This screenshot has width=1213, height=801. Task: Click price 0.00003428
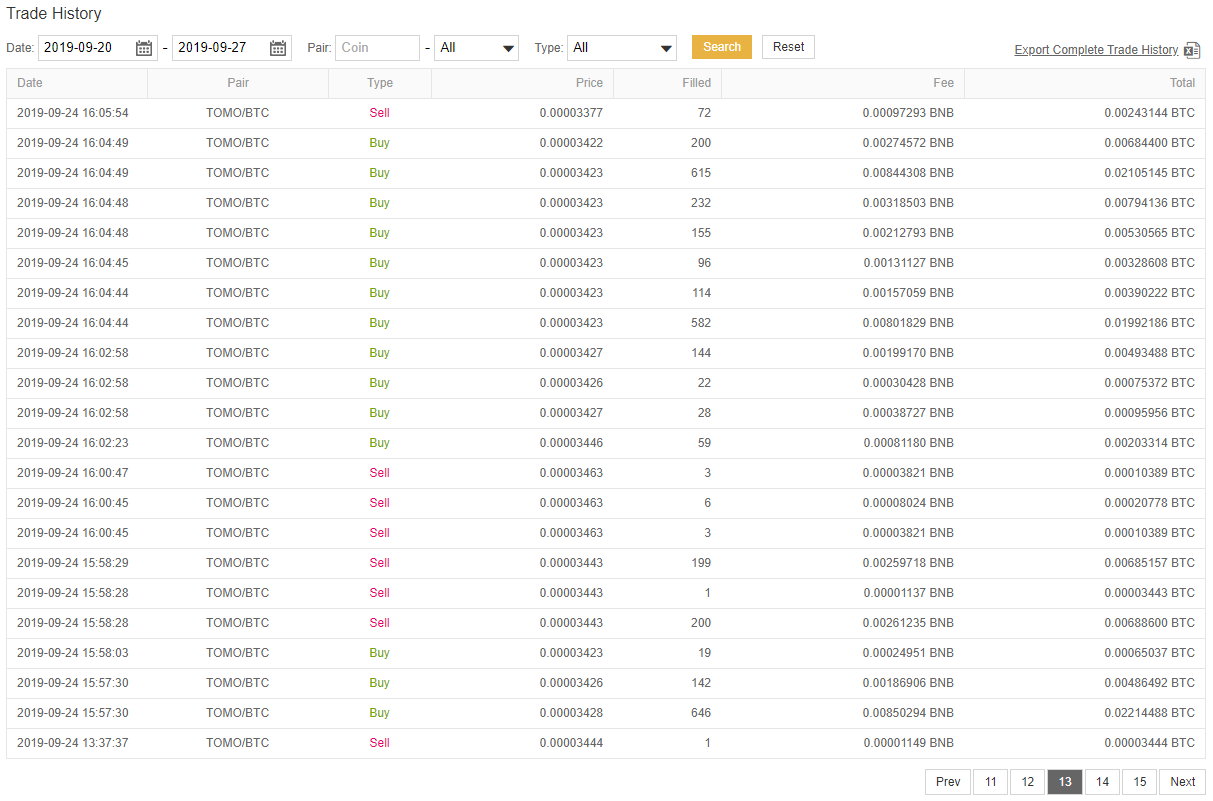click(x=571, y=713)
